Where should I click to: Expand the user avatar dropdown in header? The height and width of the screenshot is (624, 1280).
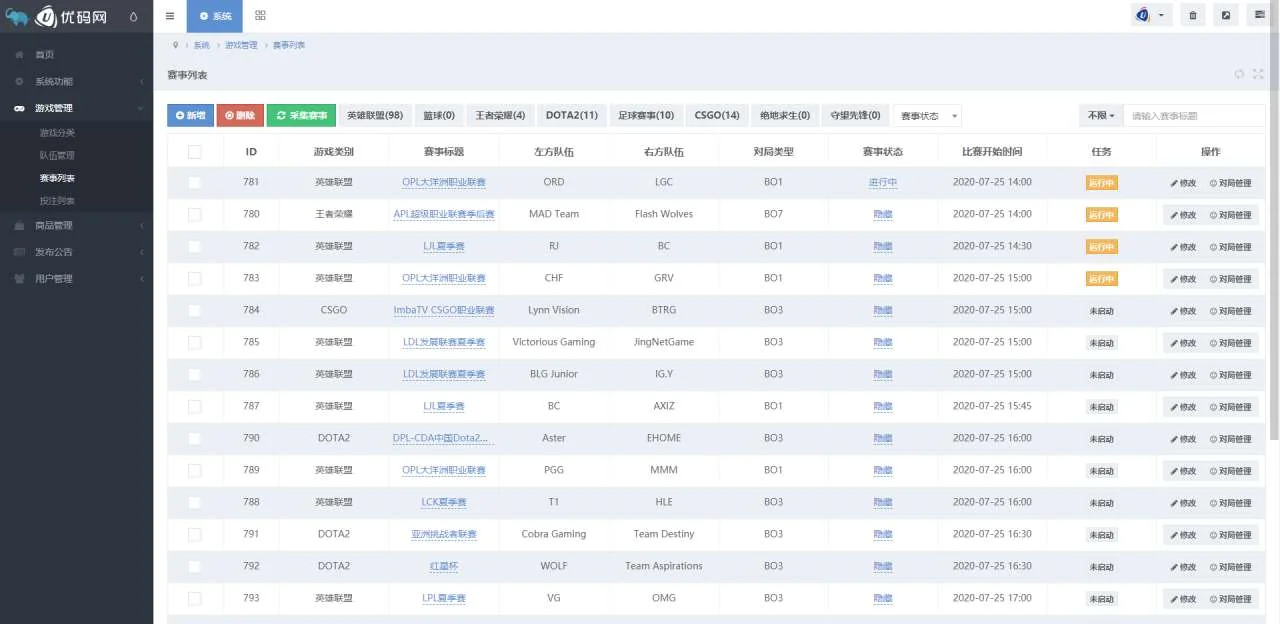coord(1151,15)
